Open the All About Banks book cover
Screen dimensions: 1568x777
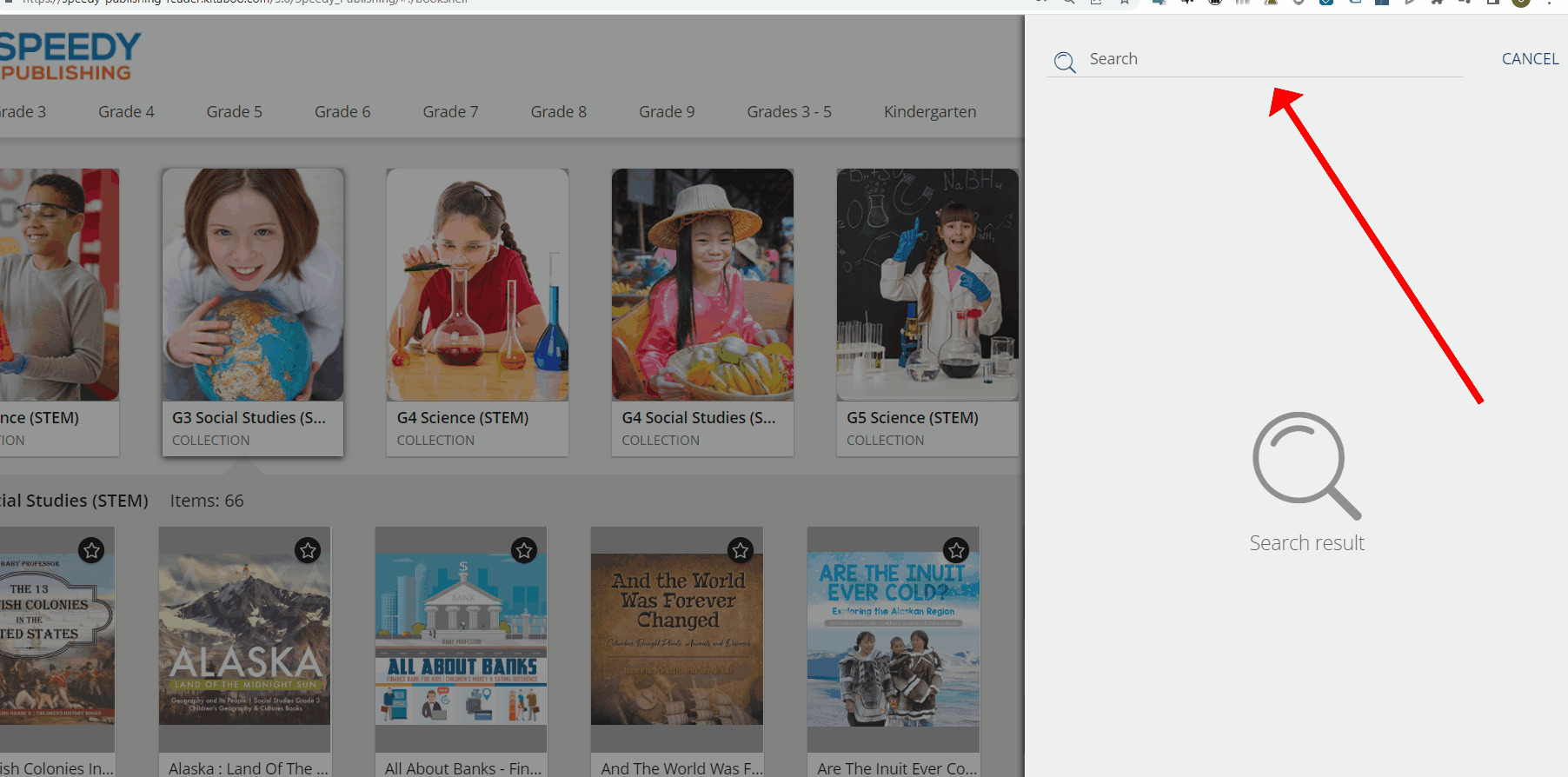pos(461,639)
